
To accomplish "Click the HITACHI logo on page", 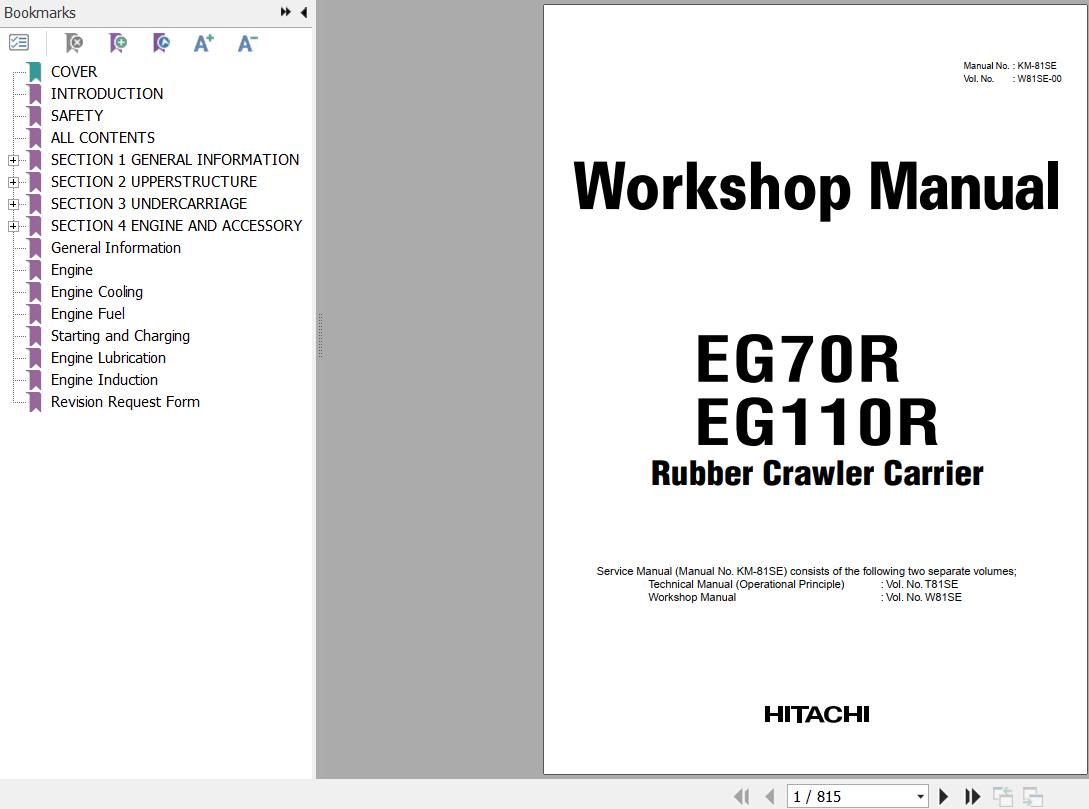I will pyautogui.click(x=817, y=715).
